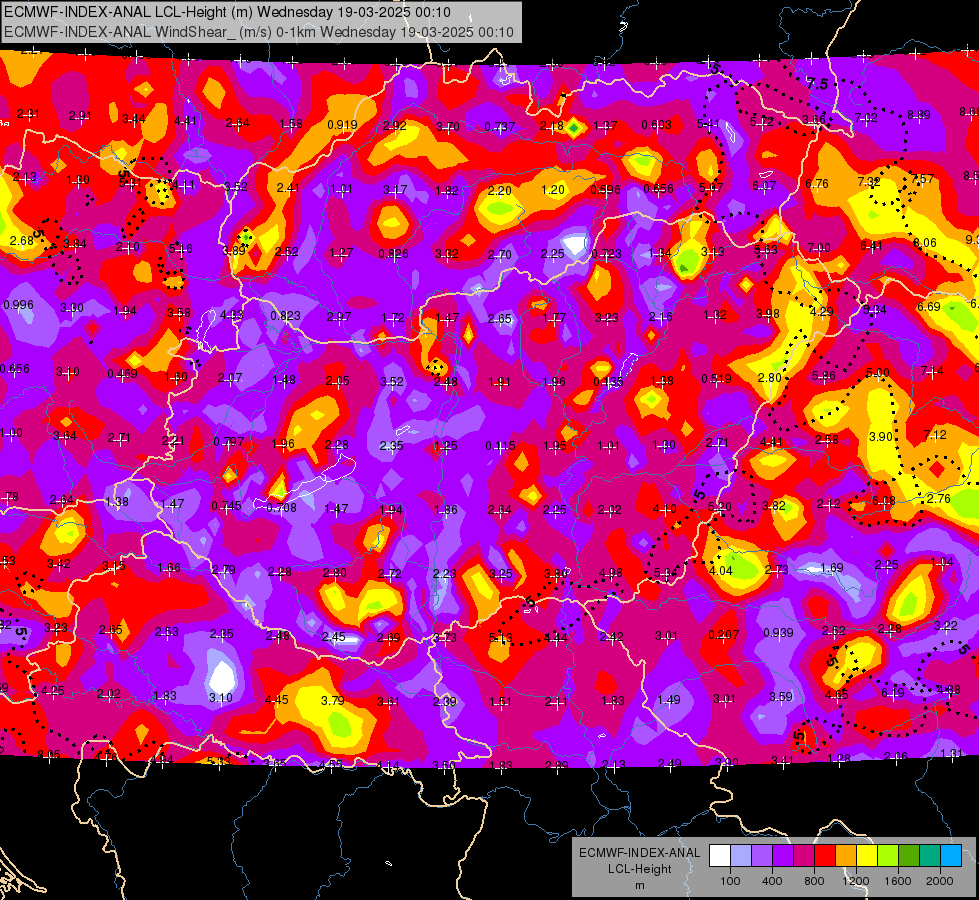
Task: Click the orange legend swatch
Action: pyautogui.click(x=845, y=856)
